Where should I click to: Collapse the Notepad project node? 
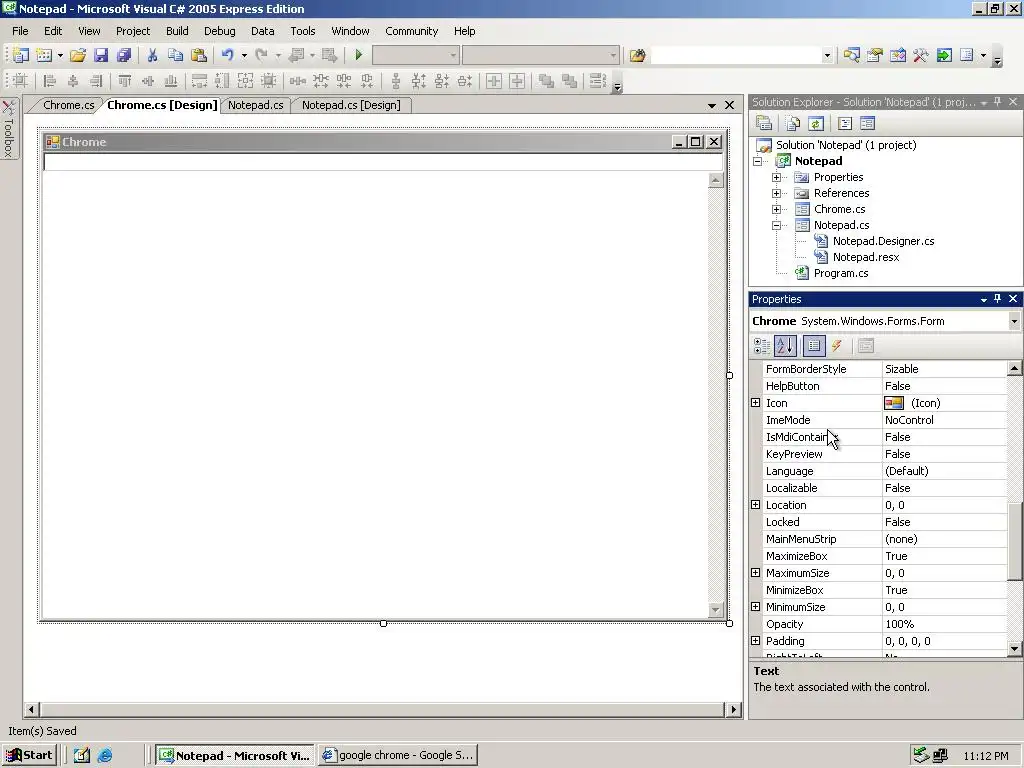(758, 161)
